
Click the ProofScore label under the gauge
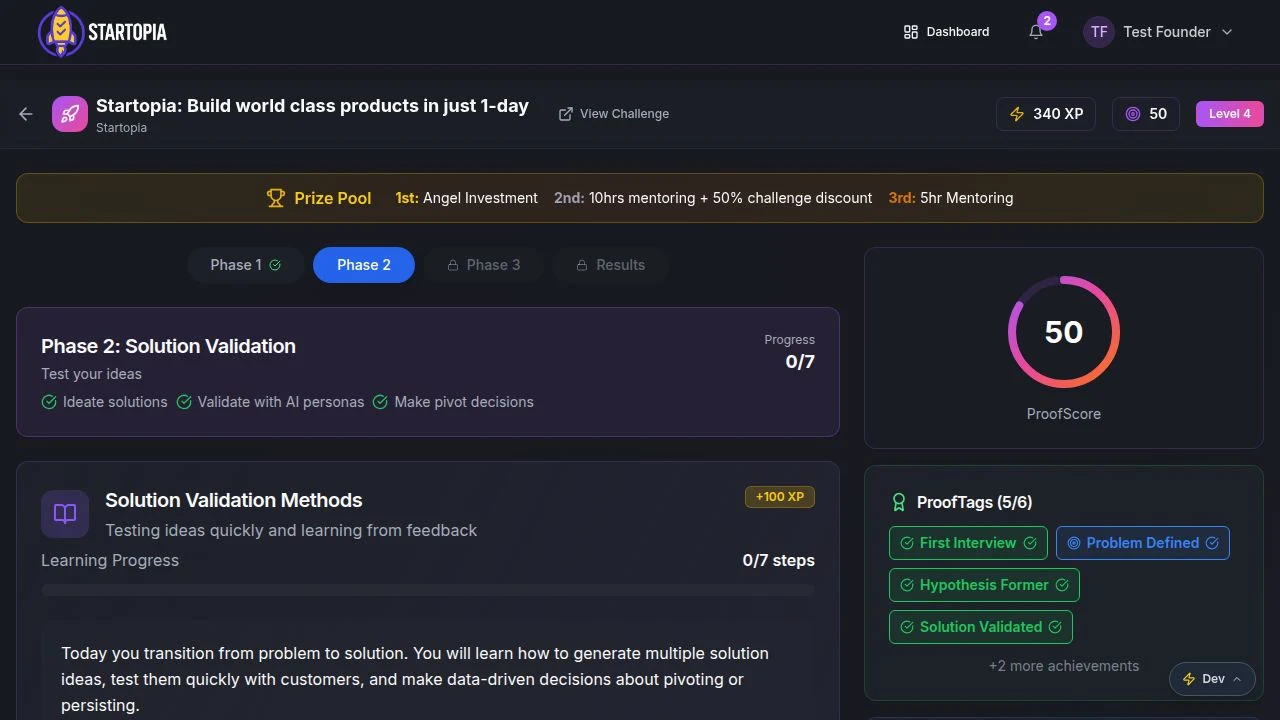pyautogui.click(x=1064, y=414)
